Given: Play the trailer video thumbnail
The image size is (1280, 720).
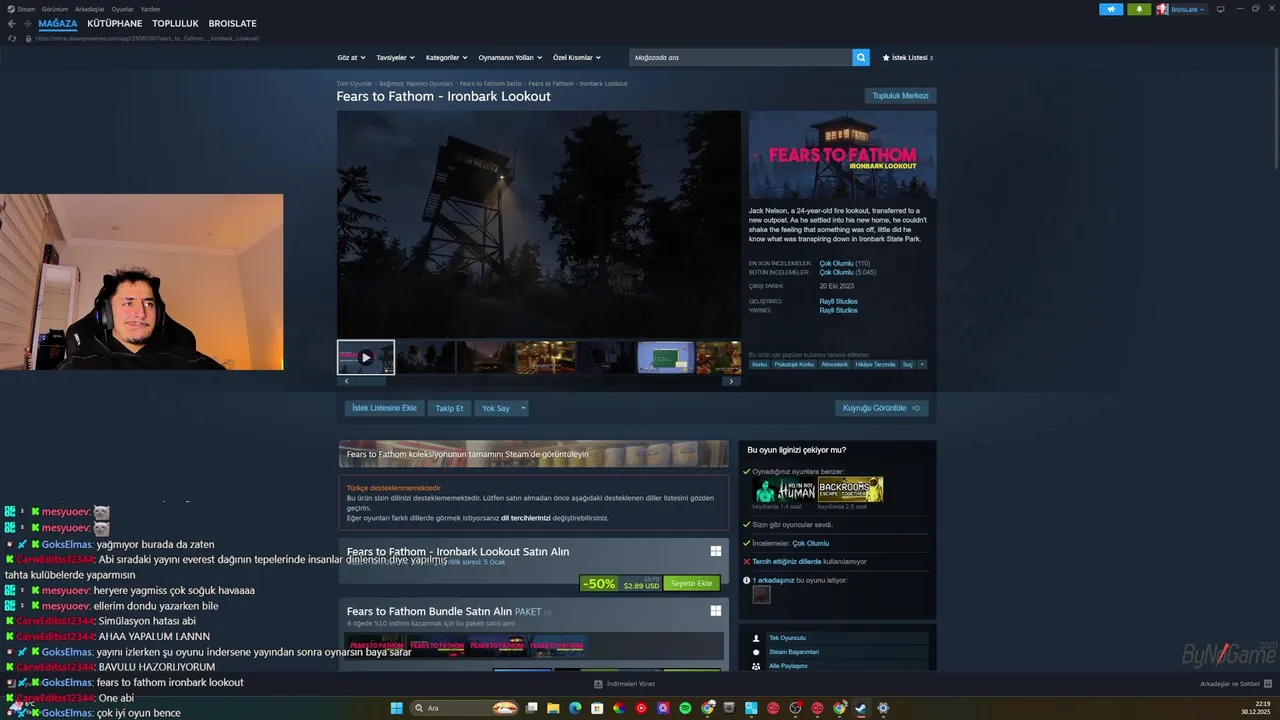Looking at the screenshot, I should (x=366, y=357).
